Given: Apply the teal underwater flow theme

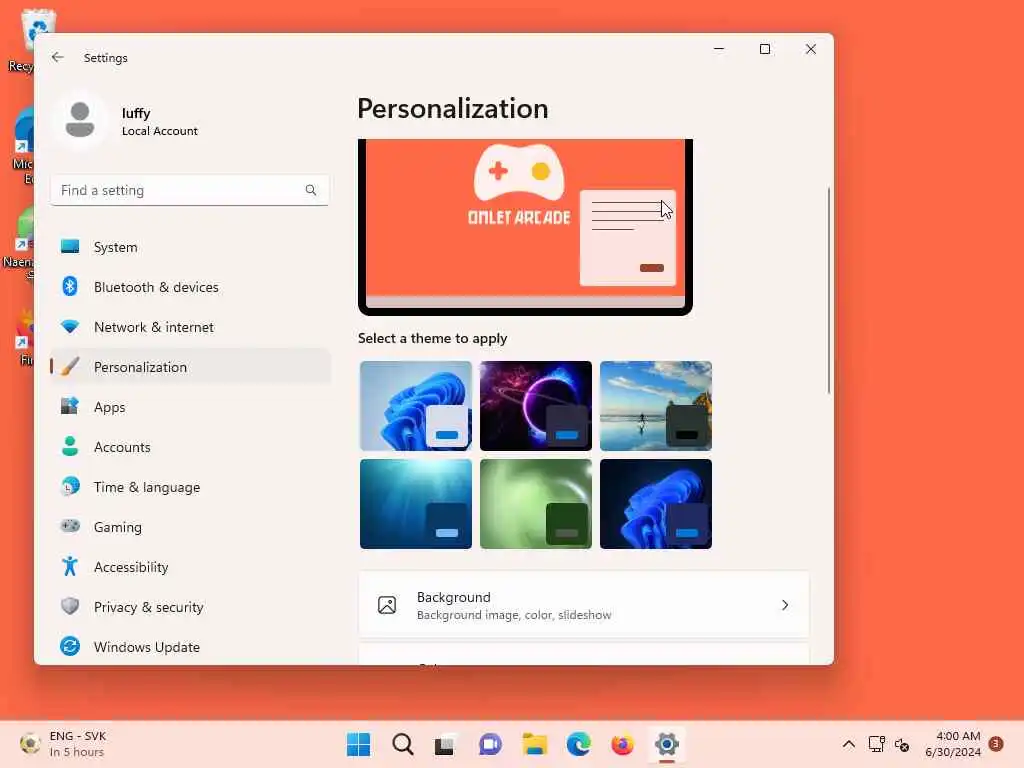Looking at the screenshot, I should pyautogui.click(x=415, y=504).
